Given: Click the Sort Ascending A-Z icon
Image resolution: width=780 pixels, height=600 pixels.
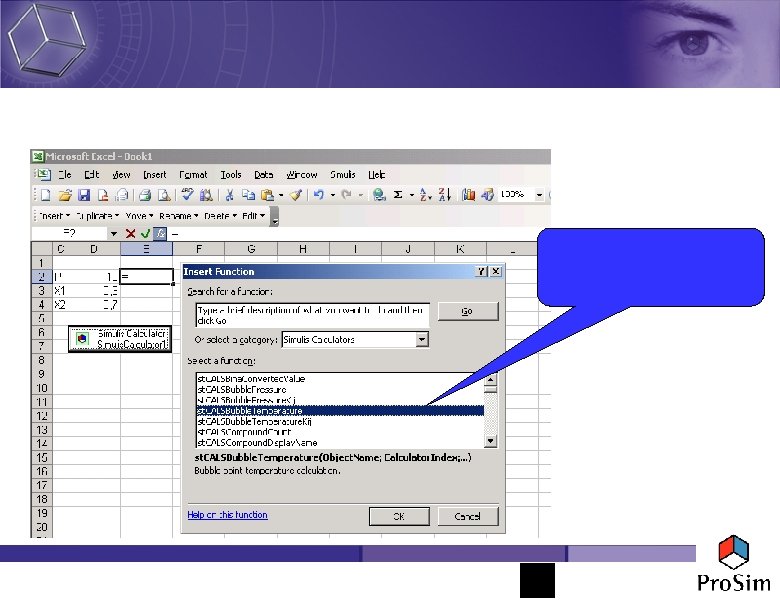Looking at the screenshot, I should coord(425,195).
